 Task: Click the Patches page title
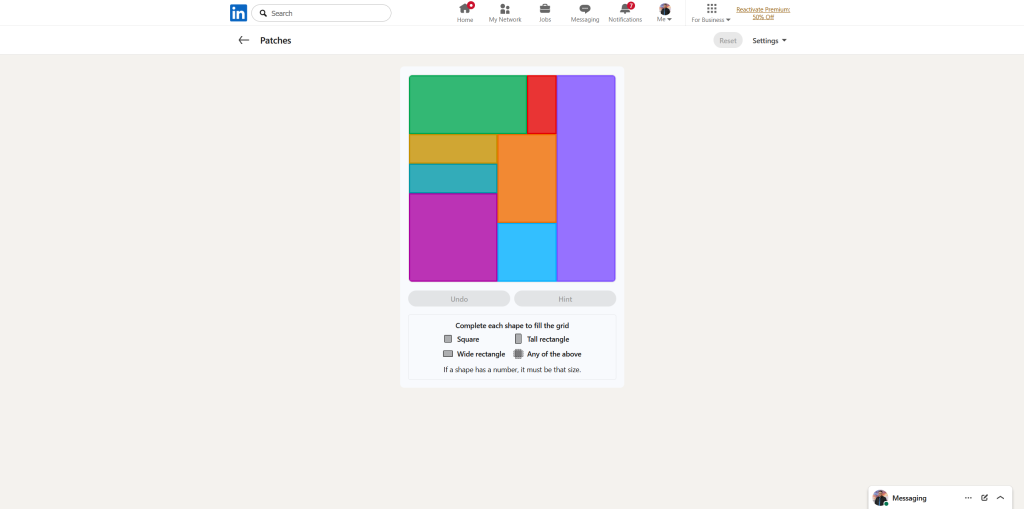click(x=276, y=41)
